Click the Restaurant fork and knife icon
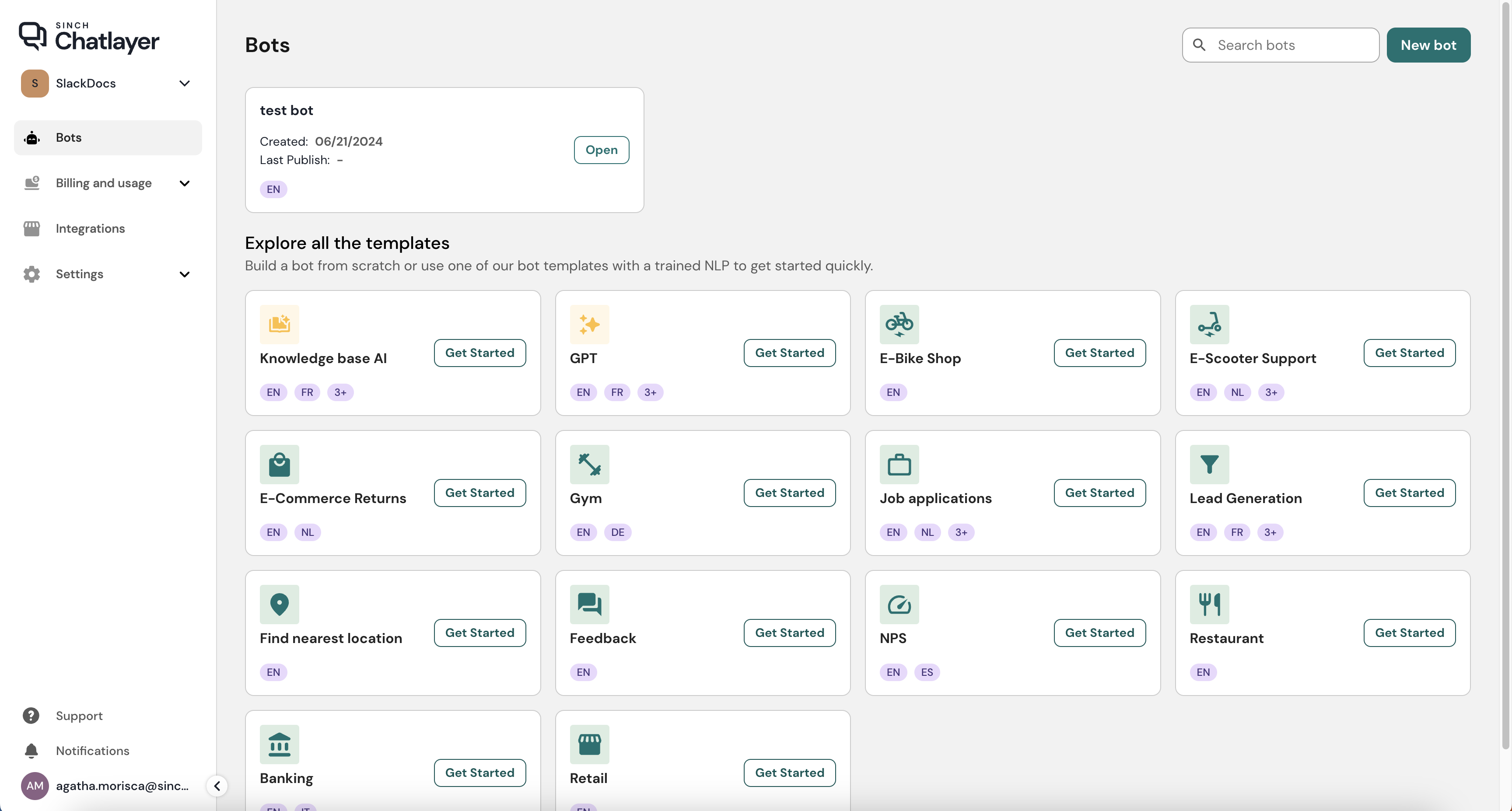The width and height of the screenshot is (1512, 811). [x=1208, y=604]
